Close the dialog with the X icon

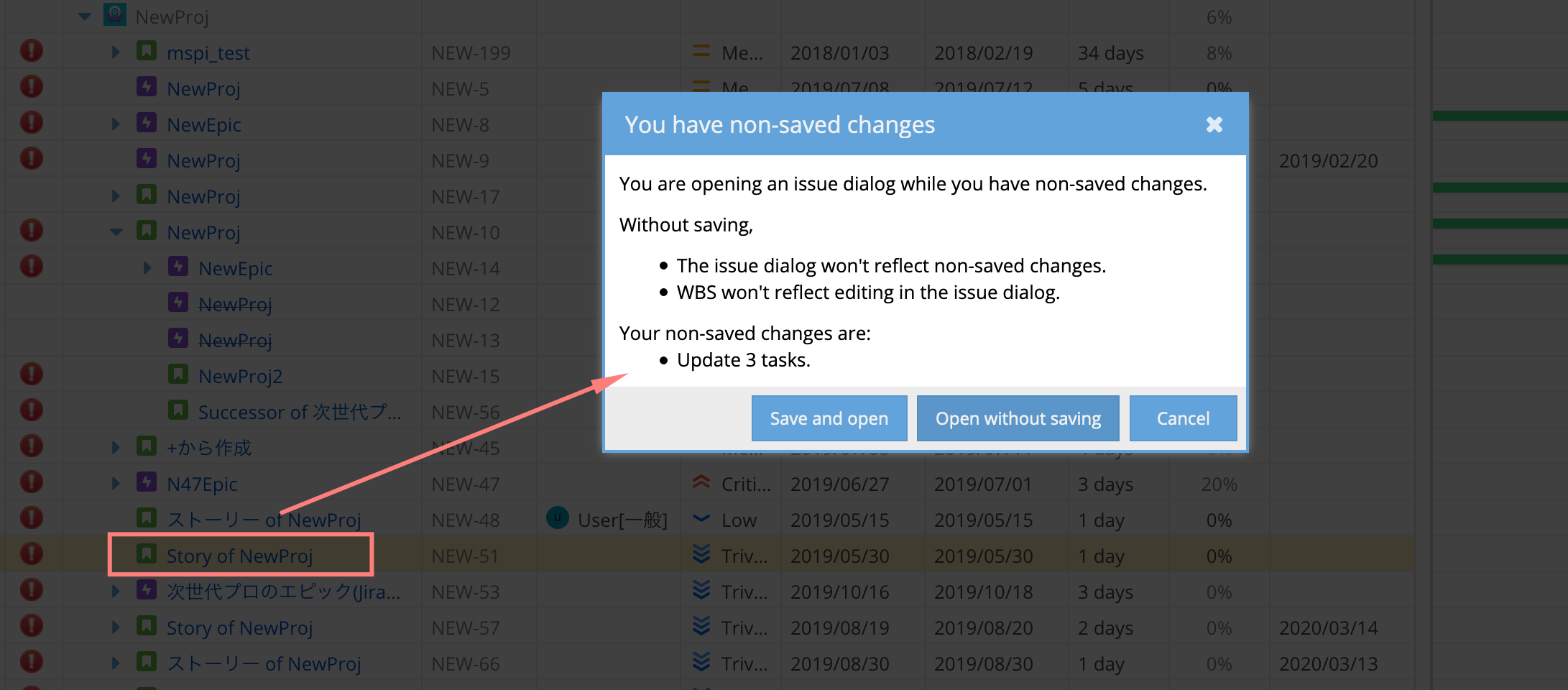click(1214, 125)
